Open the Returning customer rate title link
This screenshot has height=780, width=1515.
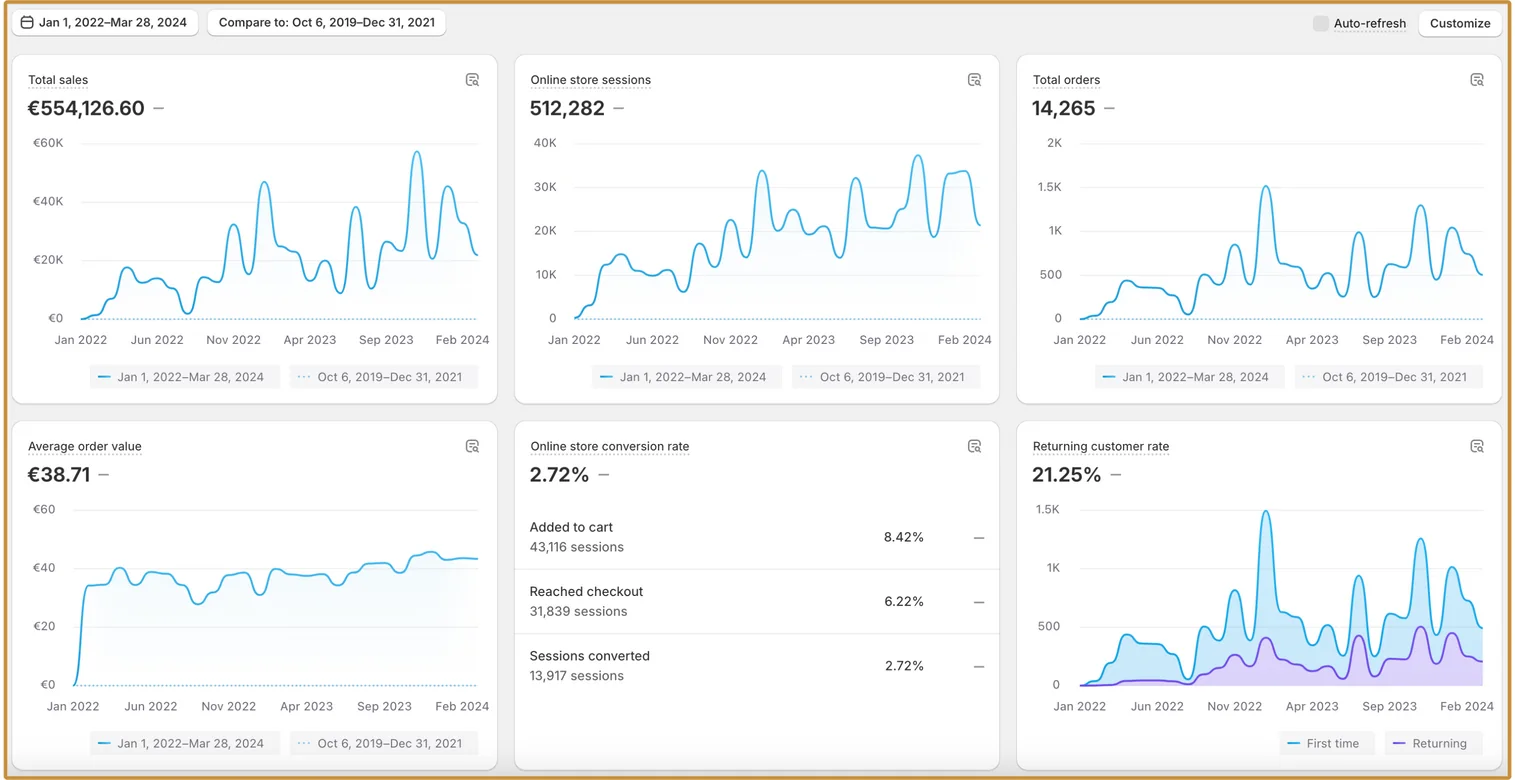[x=1100, y=447]
